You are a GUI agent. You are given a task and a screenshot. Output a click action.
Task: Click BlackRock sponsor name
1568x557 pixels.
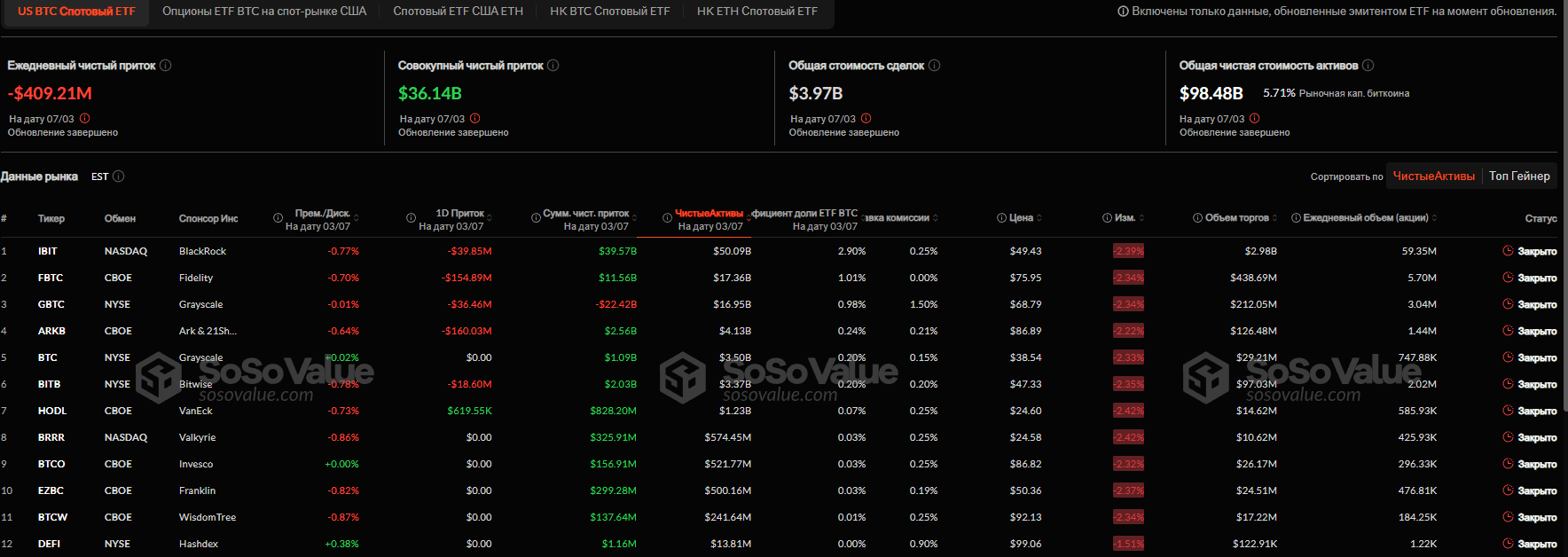pos(202,251)
